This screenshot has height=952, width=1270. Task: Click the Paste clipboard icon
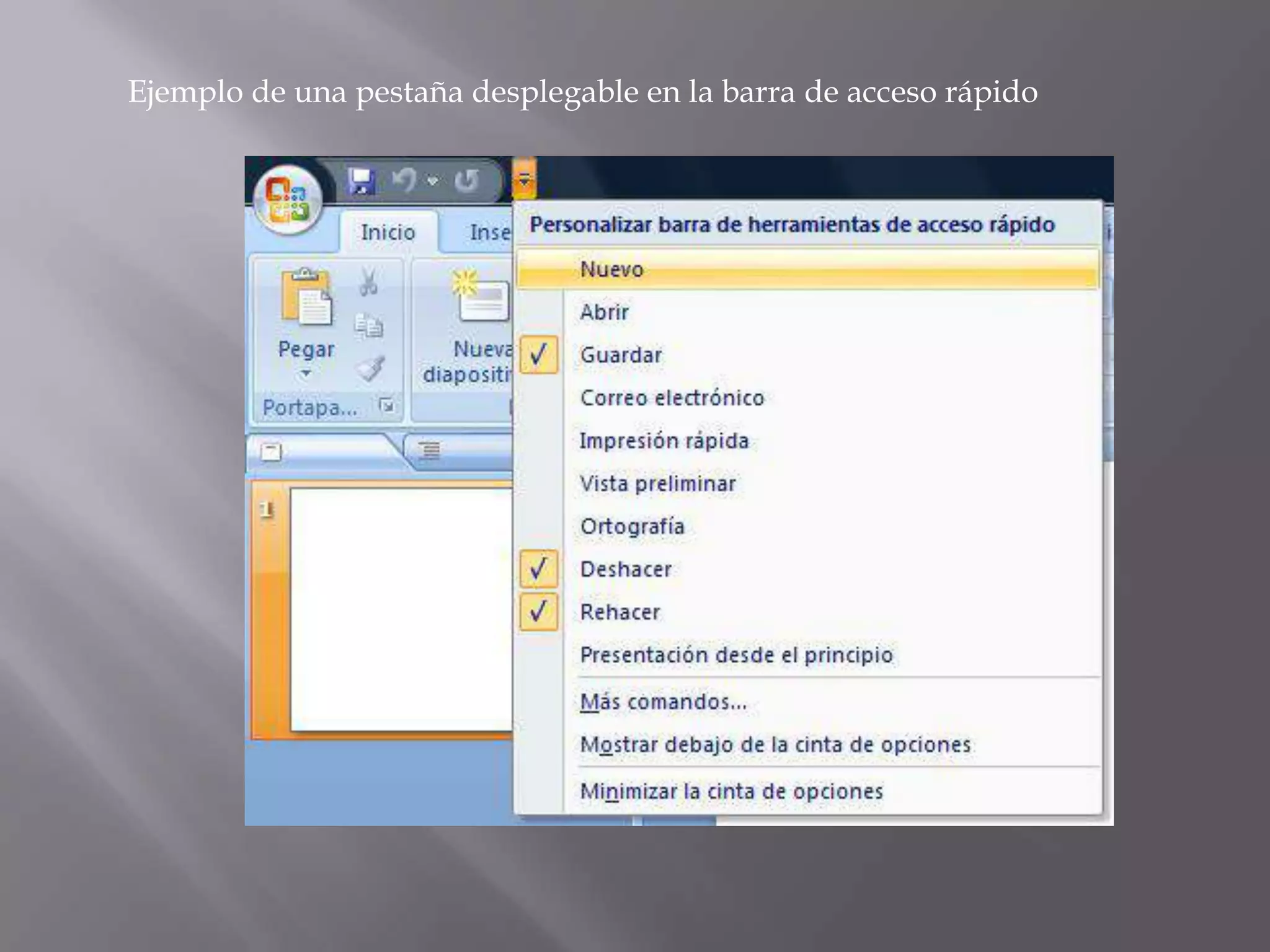[x=306, y=296]
